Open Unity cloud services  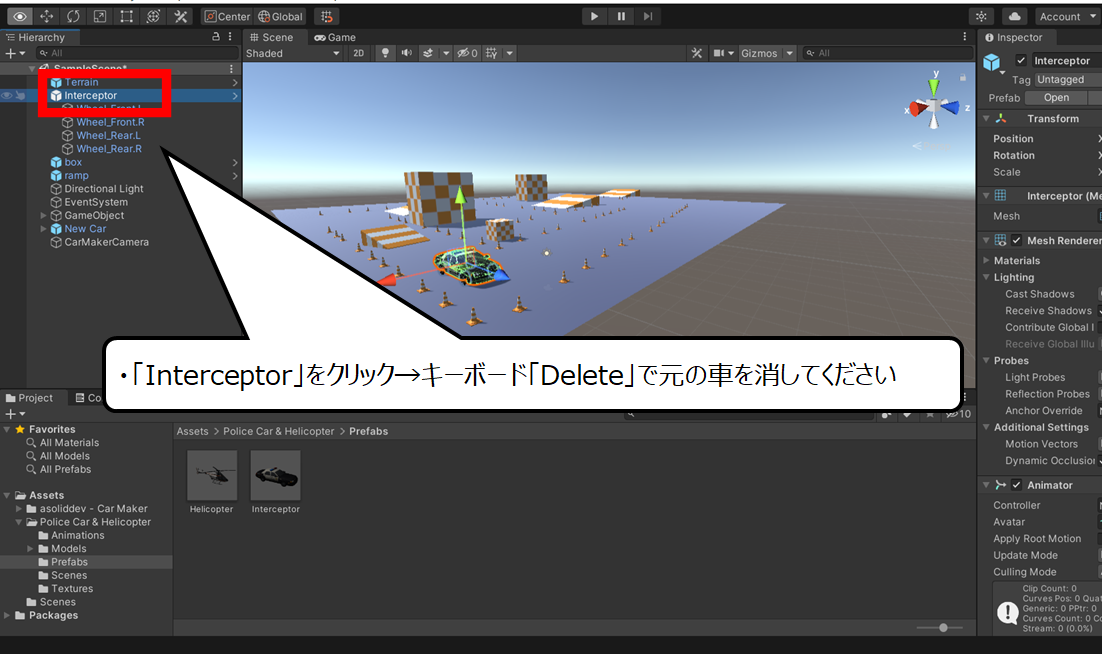pyautogui.click(x=1015, y=16)
